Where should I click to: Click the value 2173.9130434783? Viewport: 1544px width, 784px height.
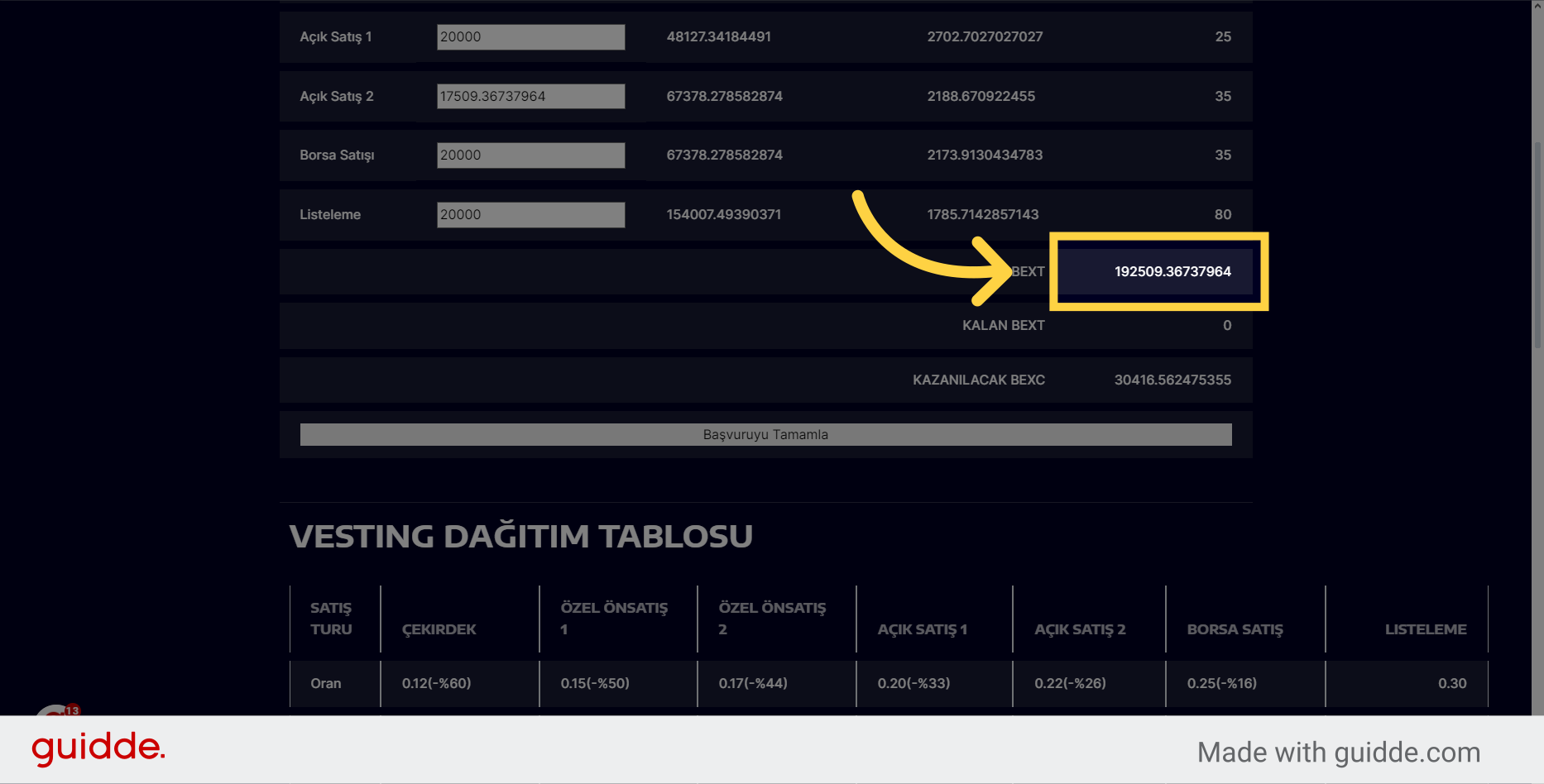(x=985, y=155)
